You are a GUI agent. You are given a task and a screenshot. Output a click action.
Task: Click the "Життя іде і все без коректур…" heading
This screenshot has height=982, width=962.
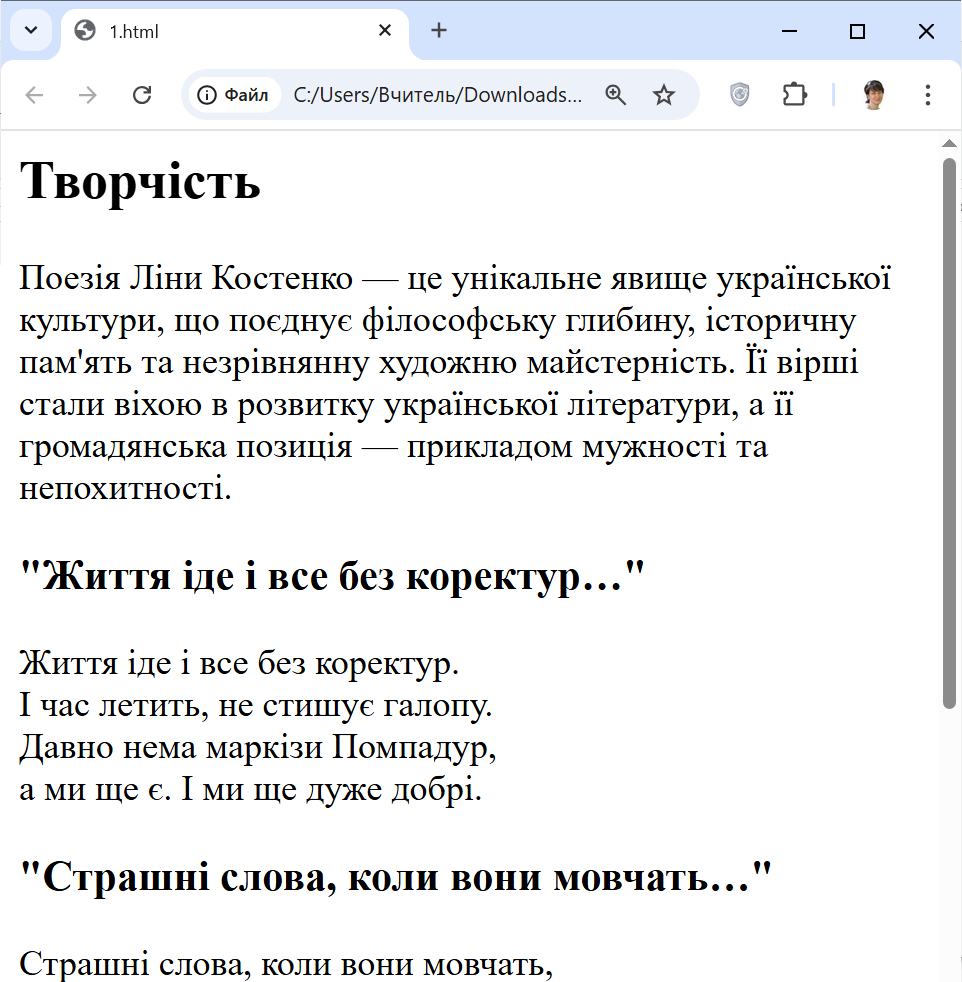332,577
